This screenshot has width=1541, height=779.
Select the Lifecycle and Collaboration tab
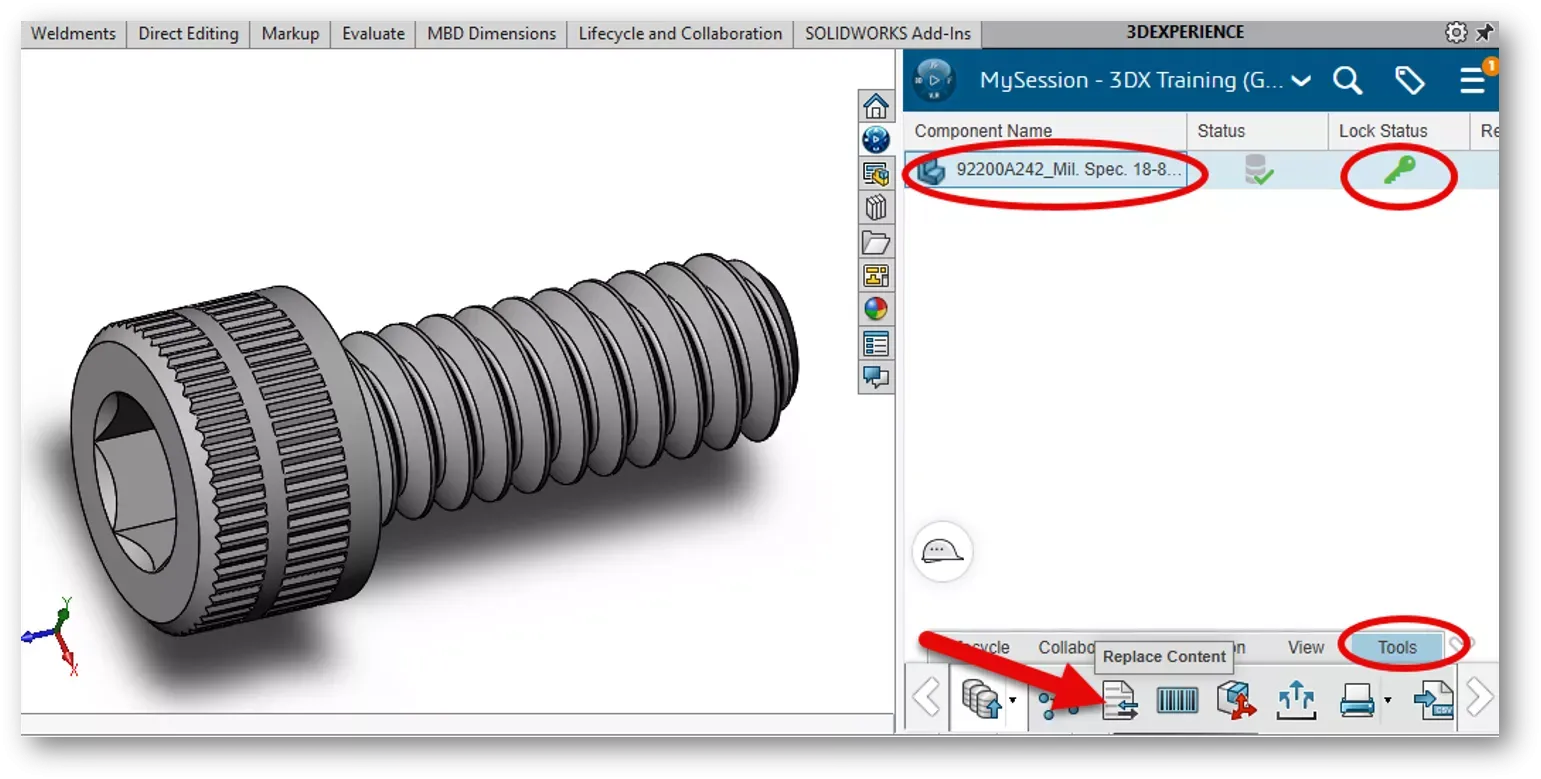(680, 33)
